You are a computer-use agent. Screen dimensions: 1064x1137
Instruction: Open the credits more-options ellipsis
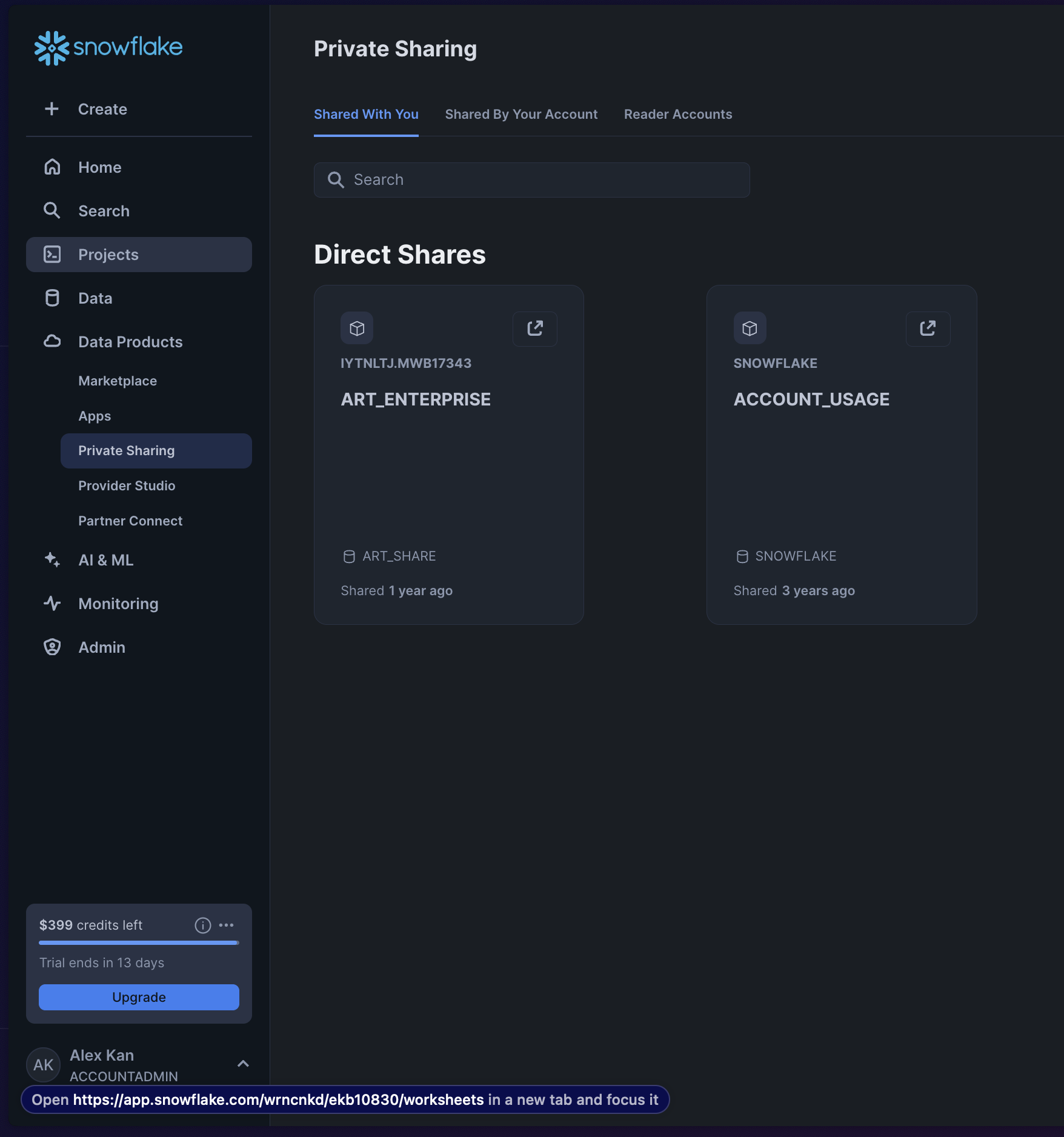pos(227,925)
